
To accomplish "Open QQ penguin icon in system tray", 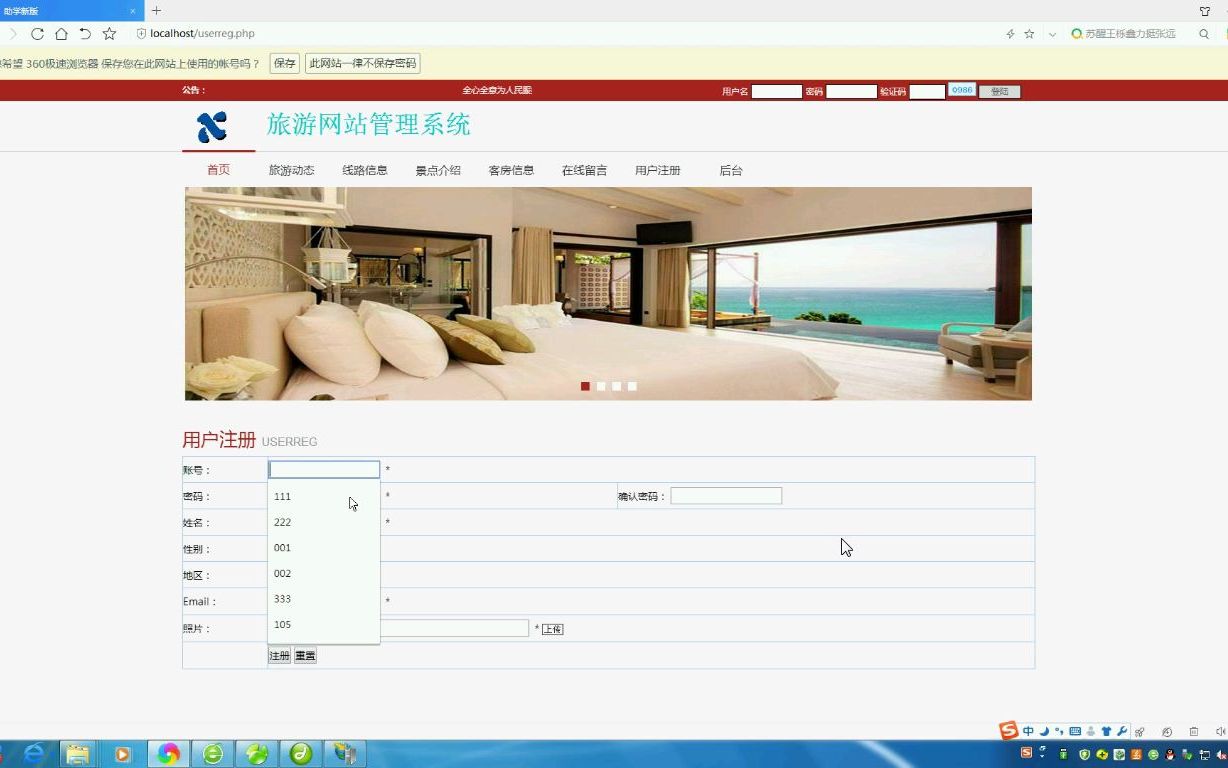I will point(1170,756).
